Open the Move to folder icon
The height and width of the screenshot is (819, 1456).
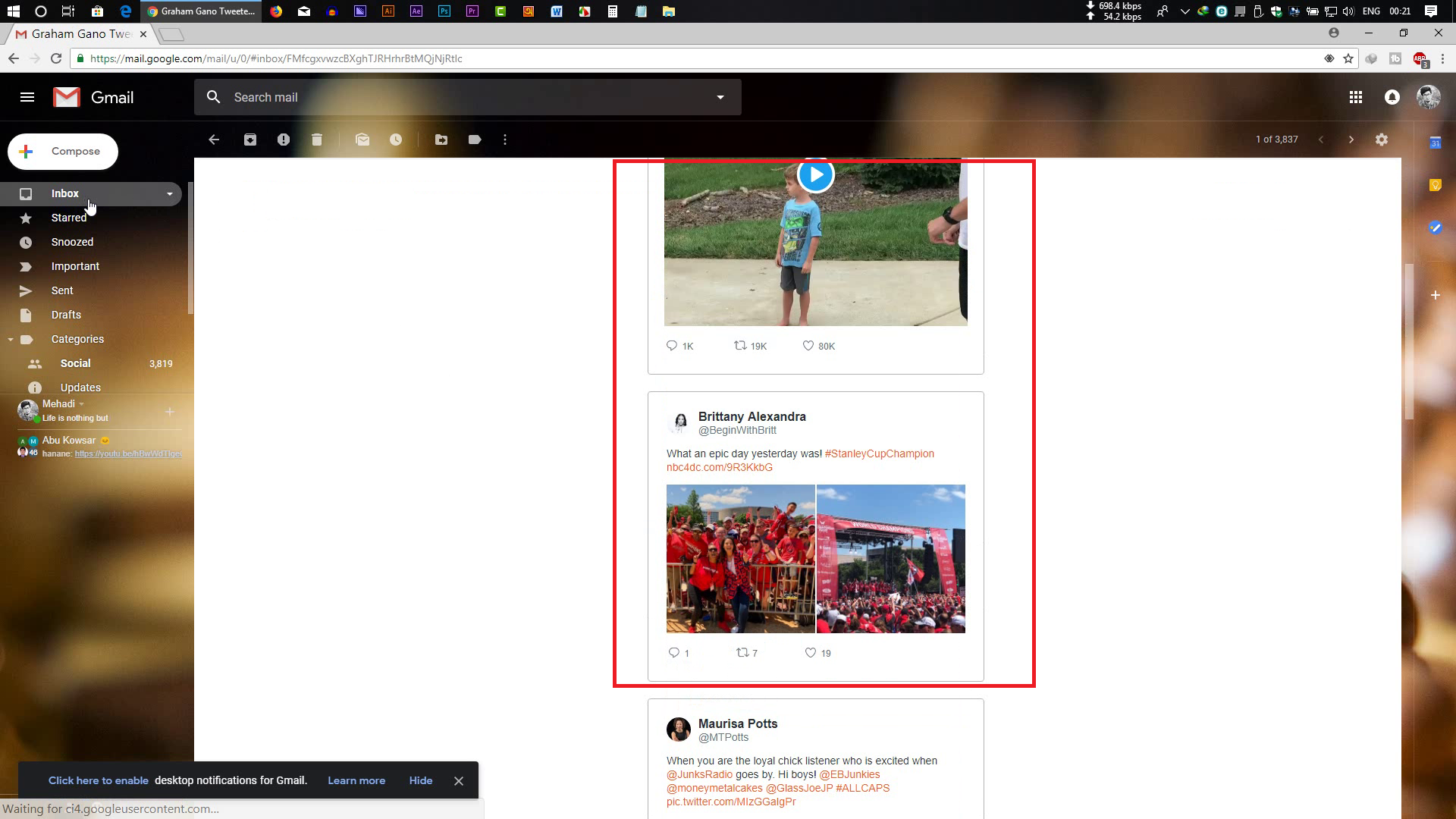[x=441, y=140]
